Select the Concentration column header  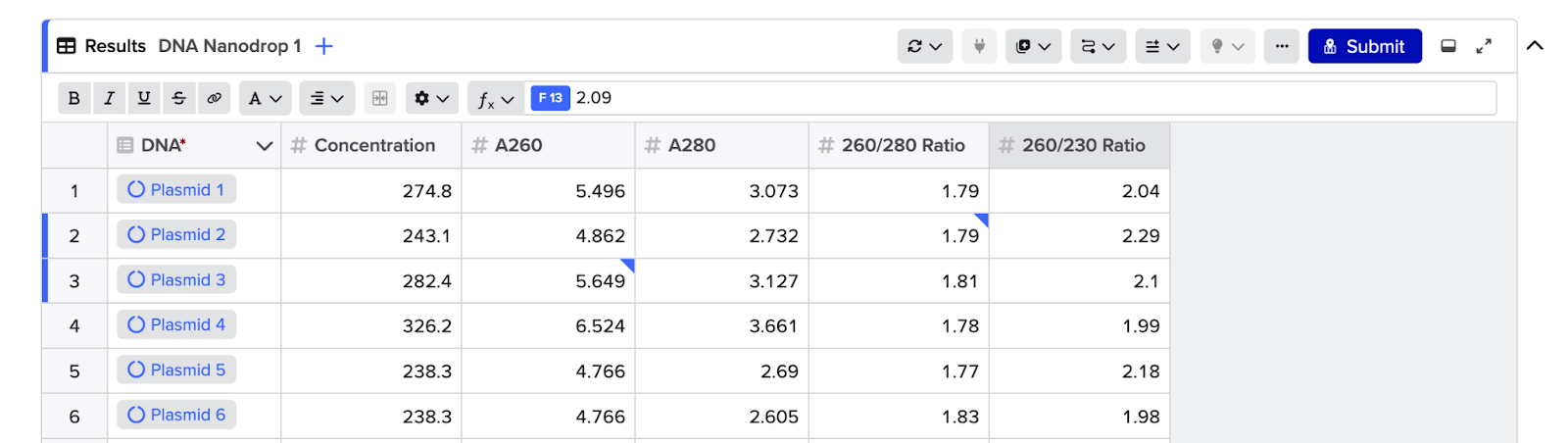pyautogui.click(x=371, y=145)
